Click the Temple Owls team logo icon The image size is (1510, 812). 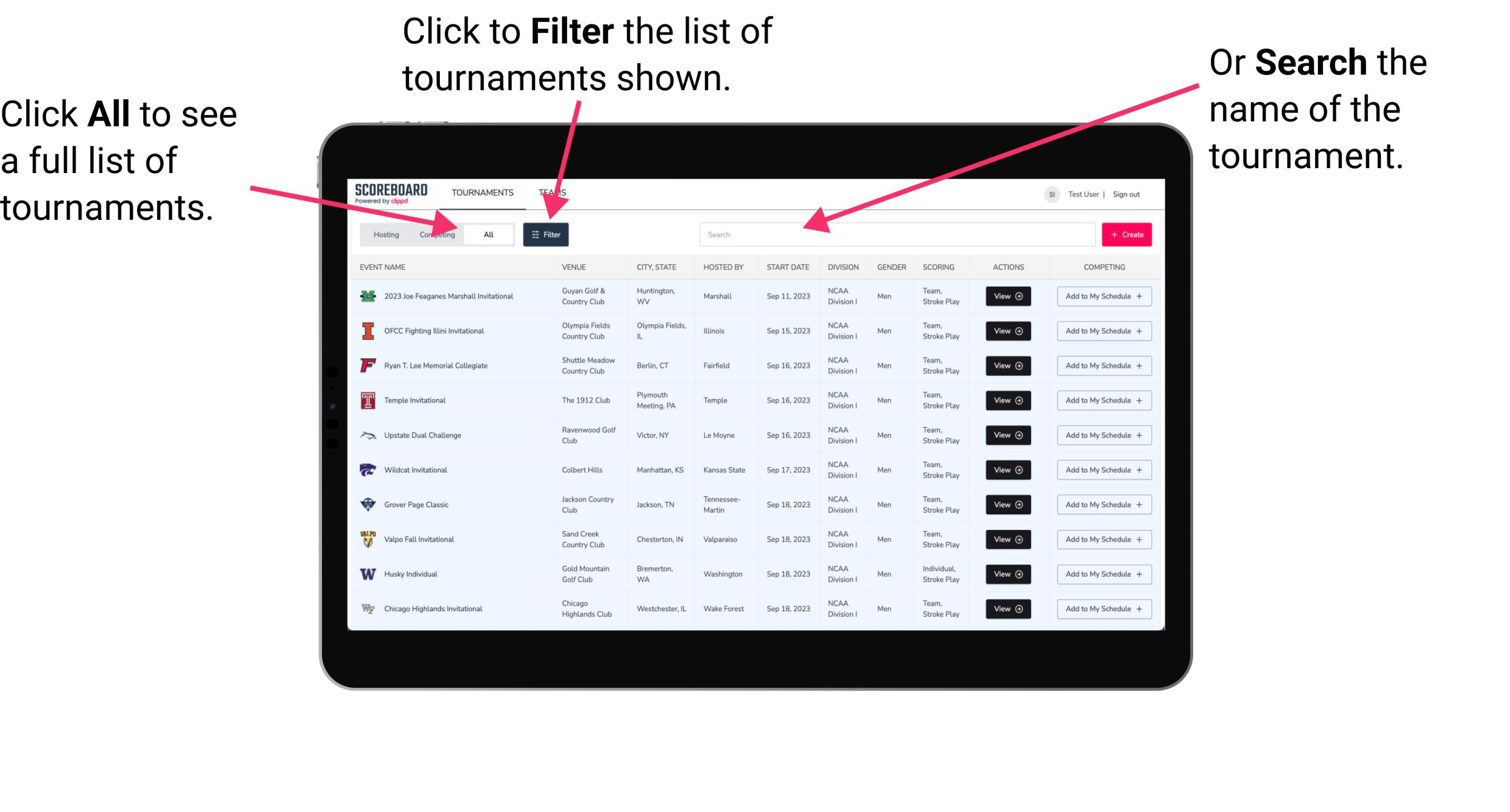pyautogui.click(x=367, y=400)
